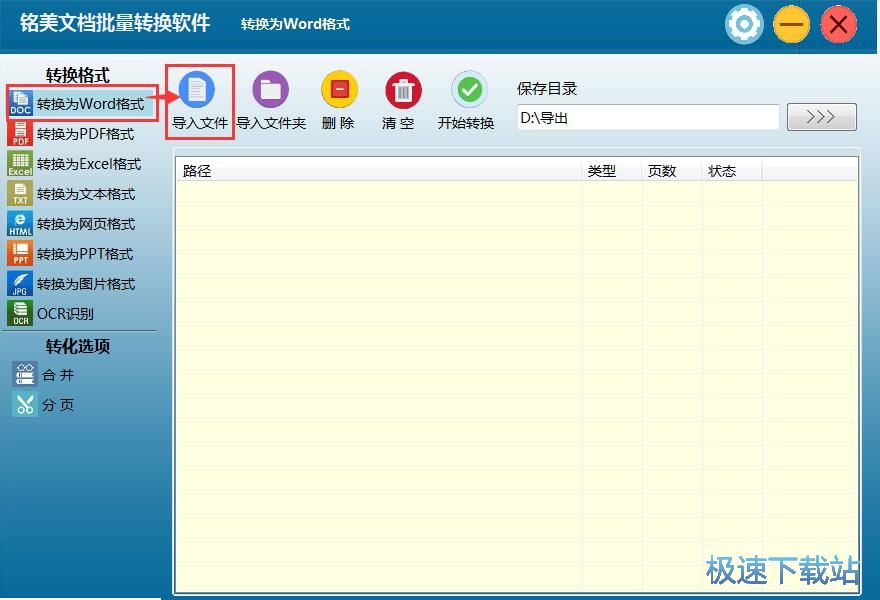Image resolution: width=880 pixels, height=600 pixels.
Task: Import a folder via 导入文件夹
Action: point(271,102)
